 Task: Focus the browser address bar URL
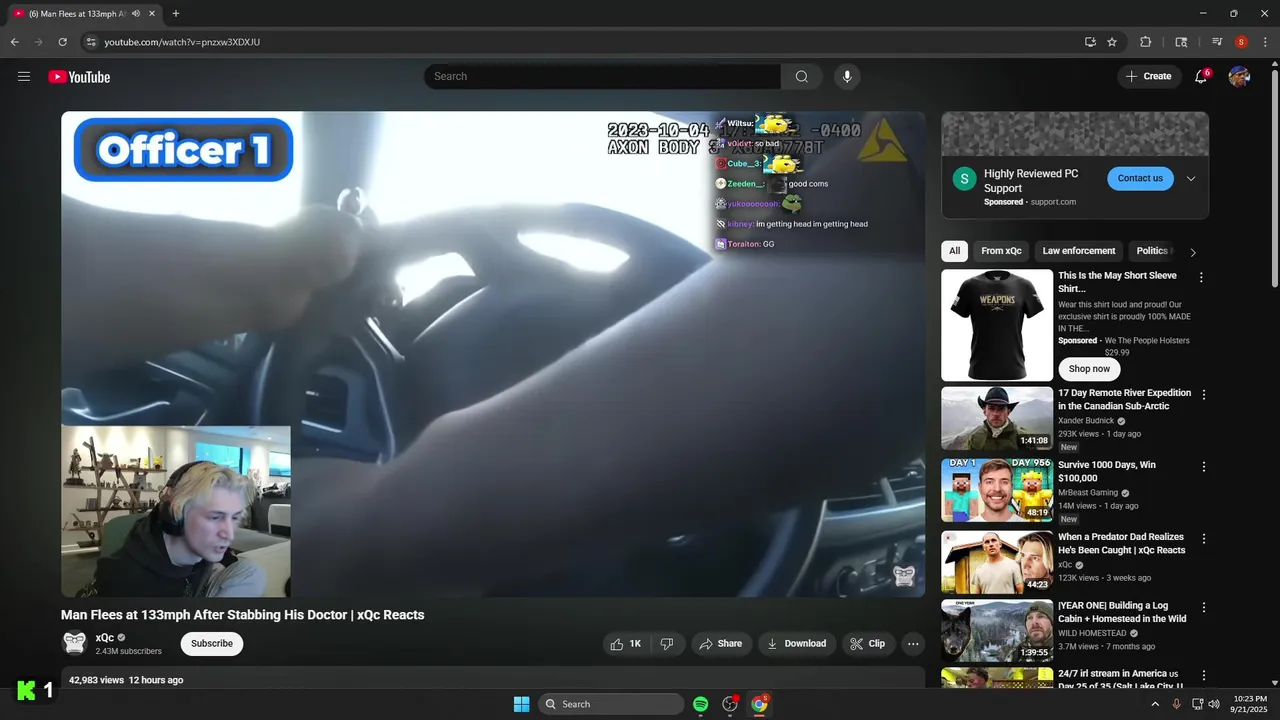tap(182, 42)
